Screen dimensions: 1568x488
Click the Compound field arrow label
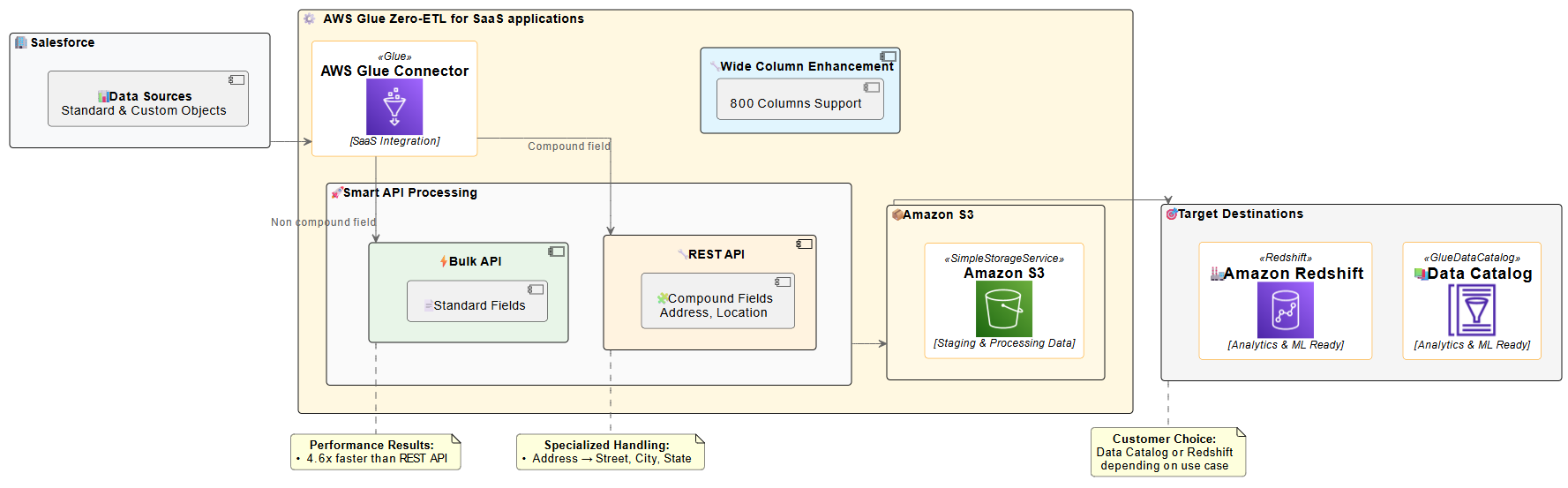[569, 146]
